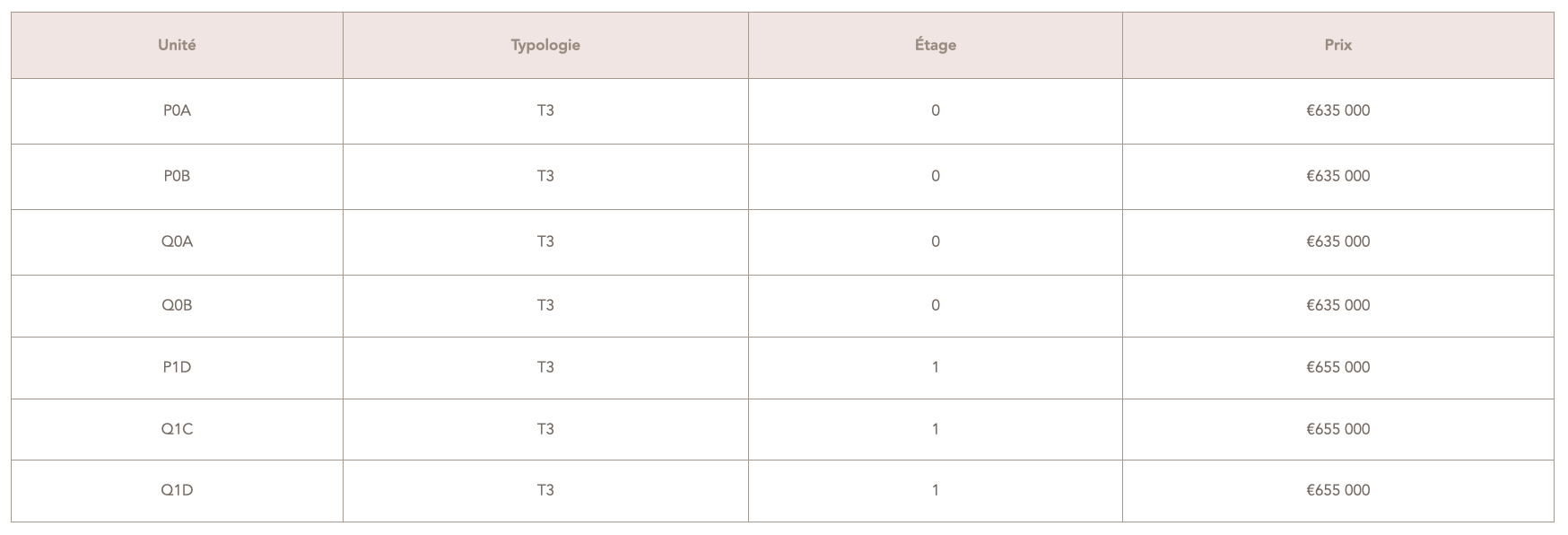Select unit P0B cell
Image resolution: width=1568 pixels, height=535 pixels.
click(x=177, y=176)
